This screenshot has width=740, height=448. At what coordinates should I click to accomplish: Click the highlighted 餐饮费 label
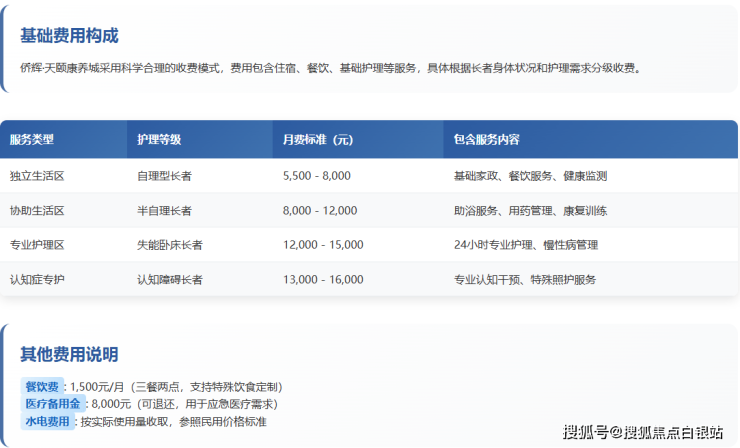(x=41, y=386)
